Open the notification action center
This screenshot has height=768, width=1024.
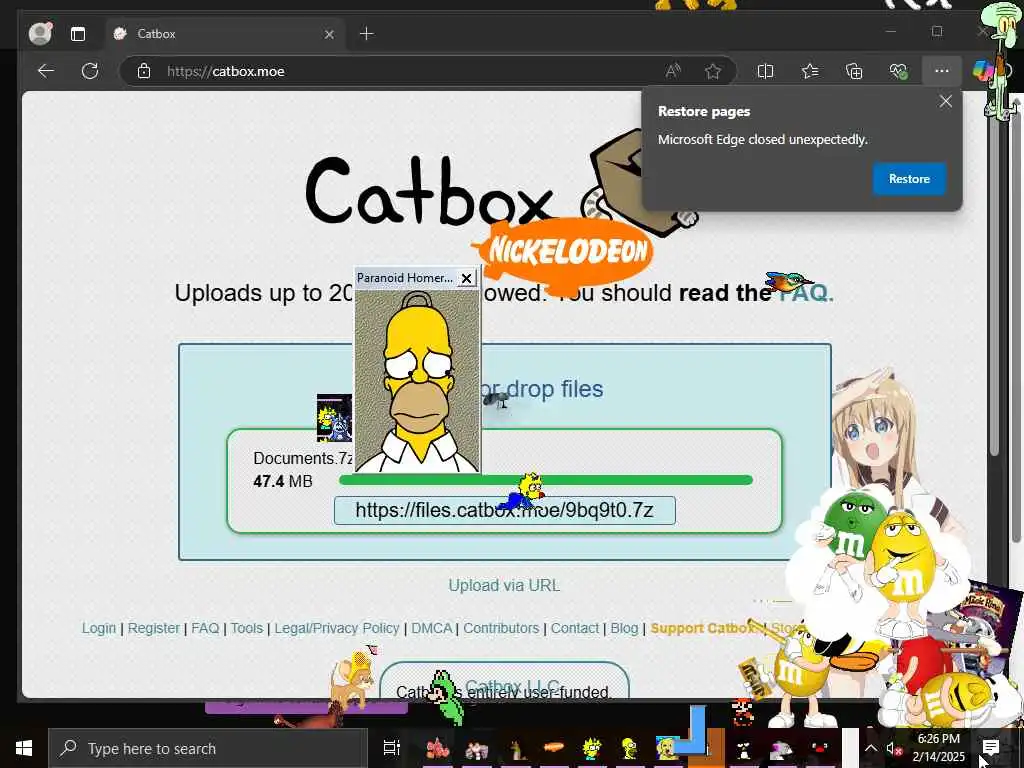[x=991, y=748]
